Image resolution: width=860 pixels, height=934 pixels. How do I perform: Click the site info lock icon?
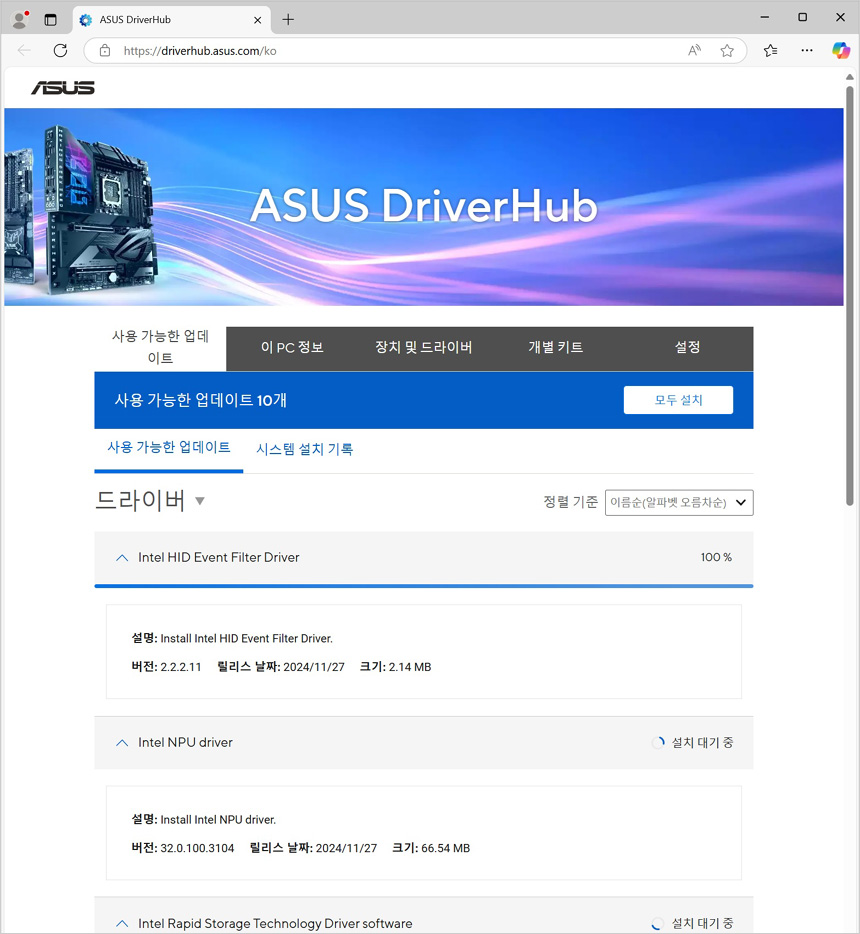[105, 51]
